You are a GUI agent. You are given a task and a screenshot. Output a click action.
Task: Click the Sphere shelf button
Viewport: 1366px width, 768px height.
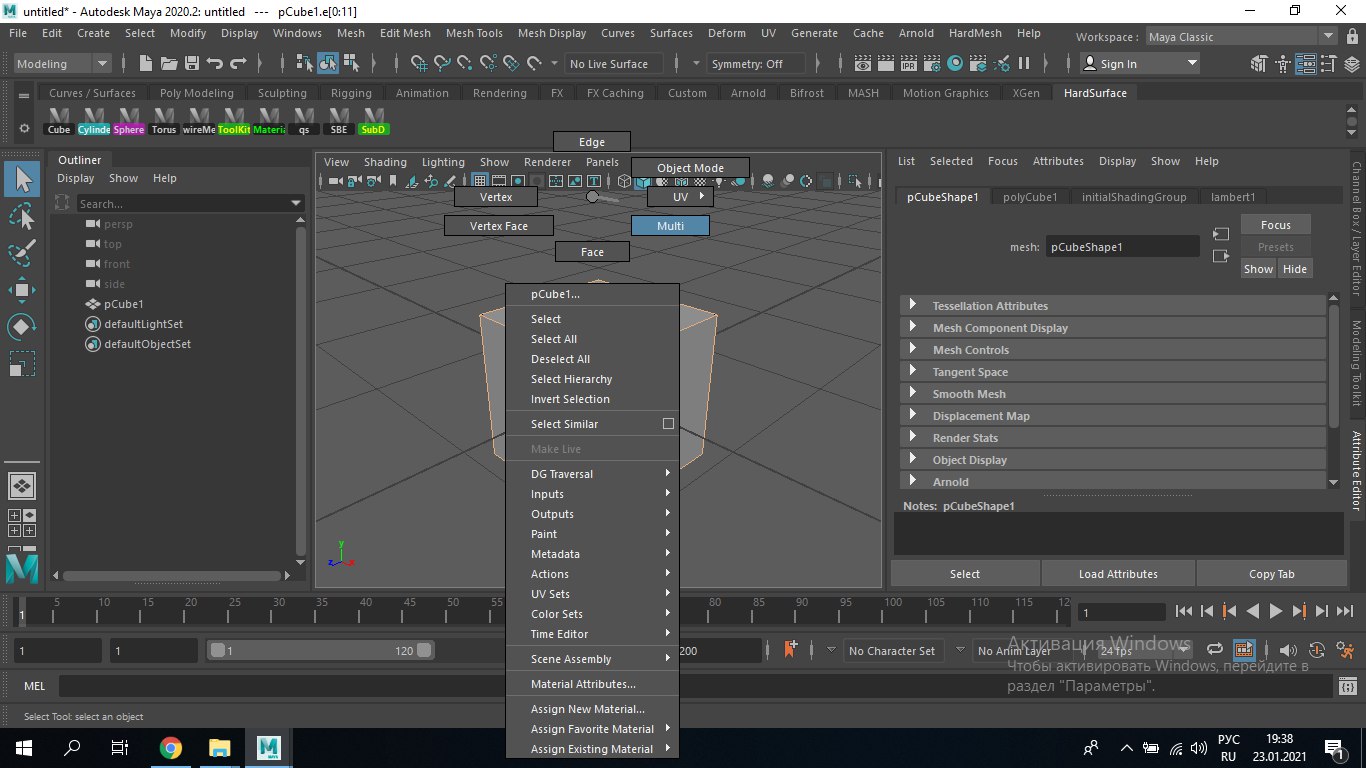(x=128, y=121)
